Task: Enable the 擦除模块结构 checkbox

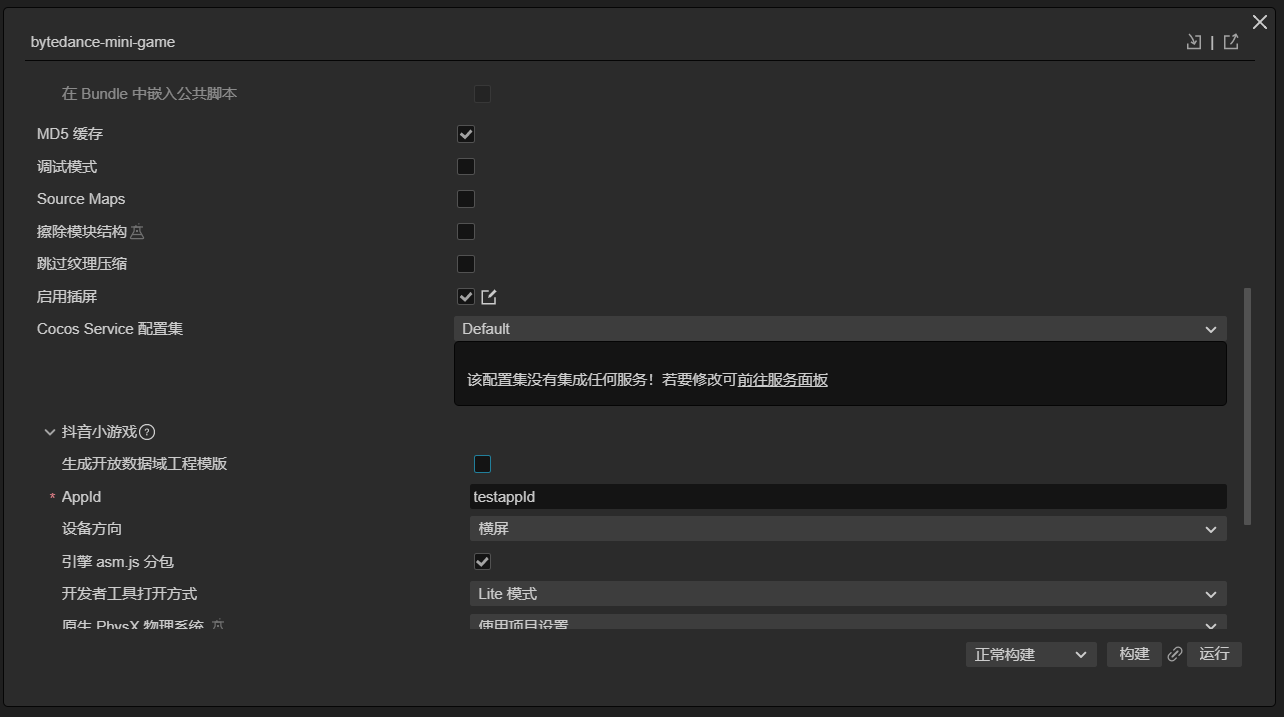Action: click(x=466, y=231)
